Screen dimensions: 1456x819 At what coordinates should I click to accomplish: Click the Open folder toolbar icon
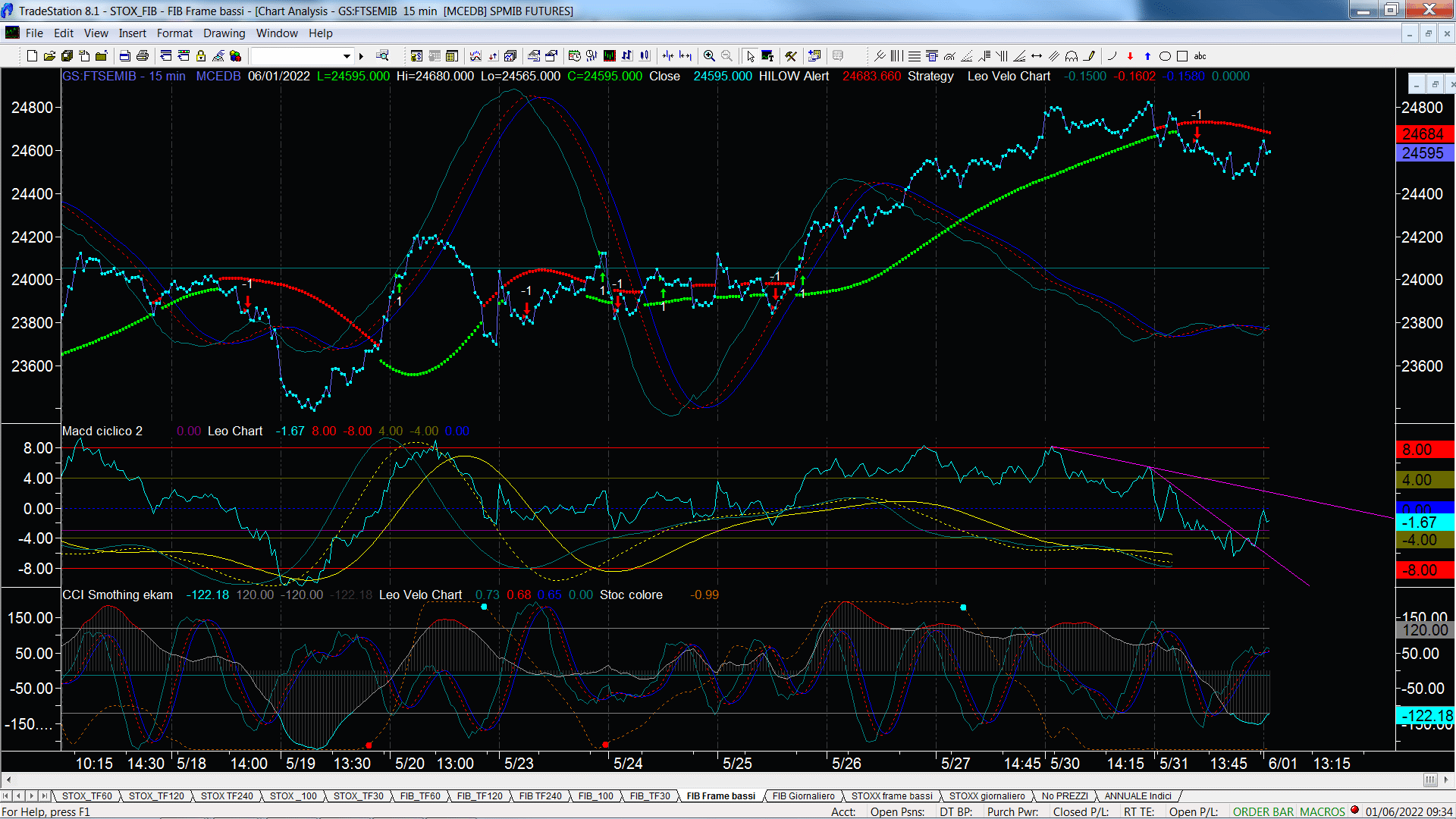point(49,56)
